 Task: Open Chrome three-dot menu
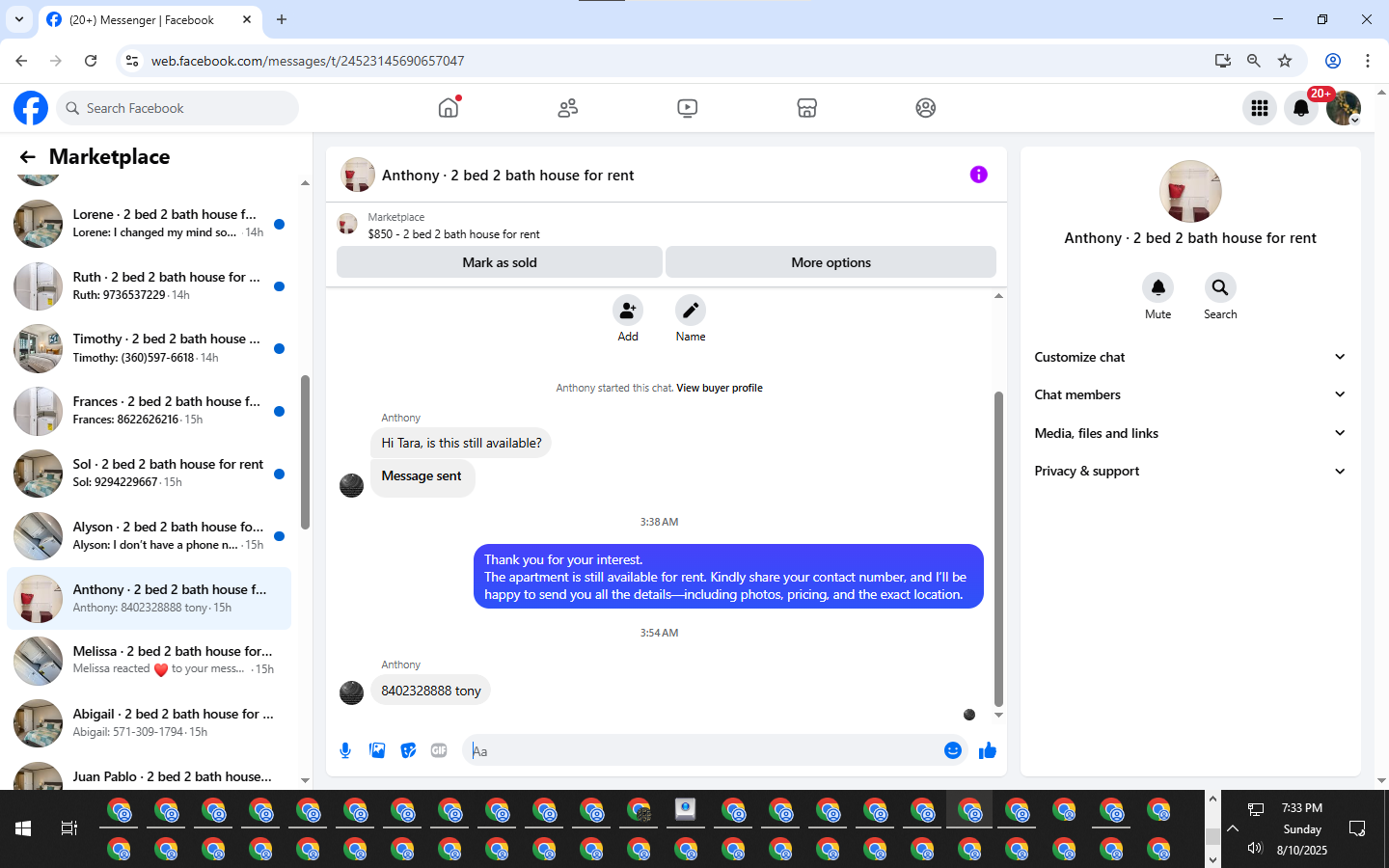[1368, 61]
